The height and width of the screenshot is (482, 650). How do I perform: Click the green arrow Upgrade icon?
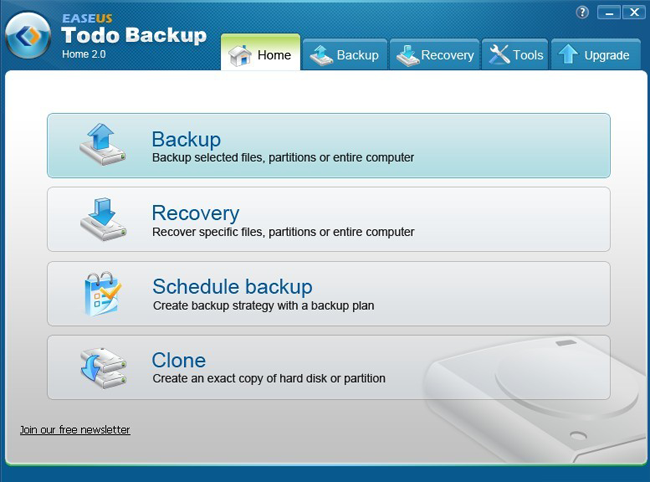click(568, 55)
